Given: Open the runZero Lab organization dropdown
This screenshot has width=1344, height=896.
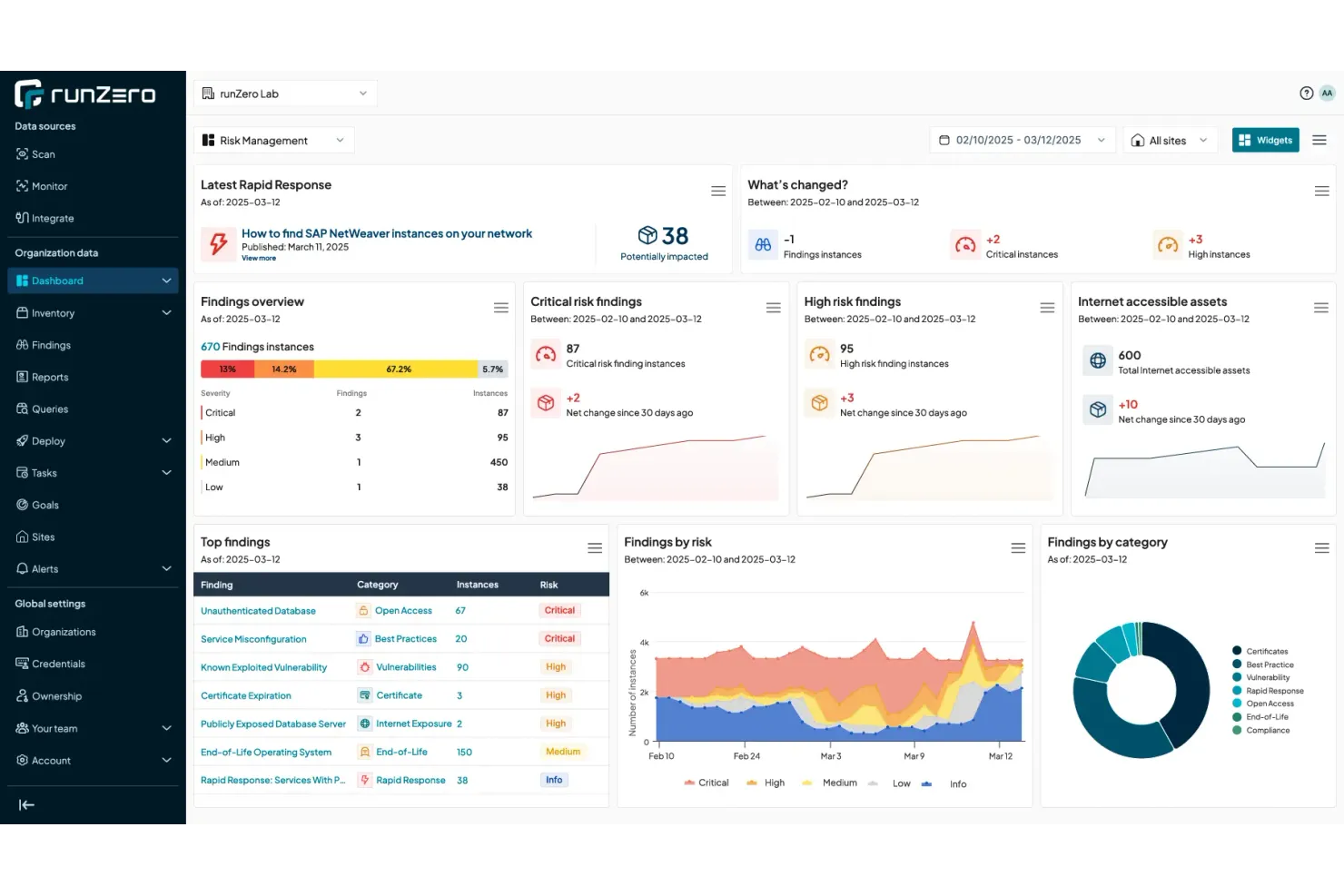Looking at the screenshot, I should [x=284, y=94].
